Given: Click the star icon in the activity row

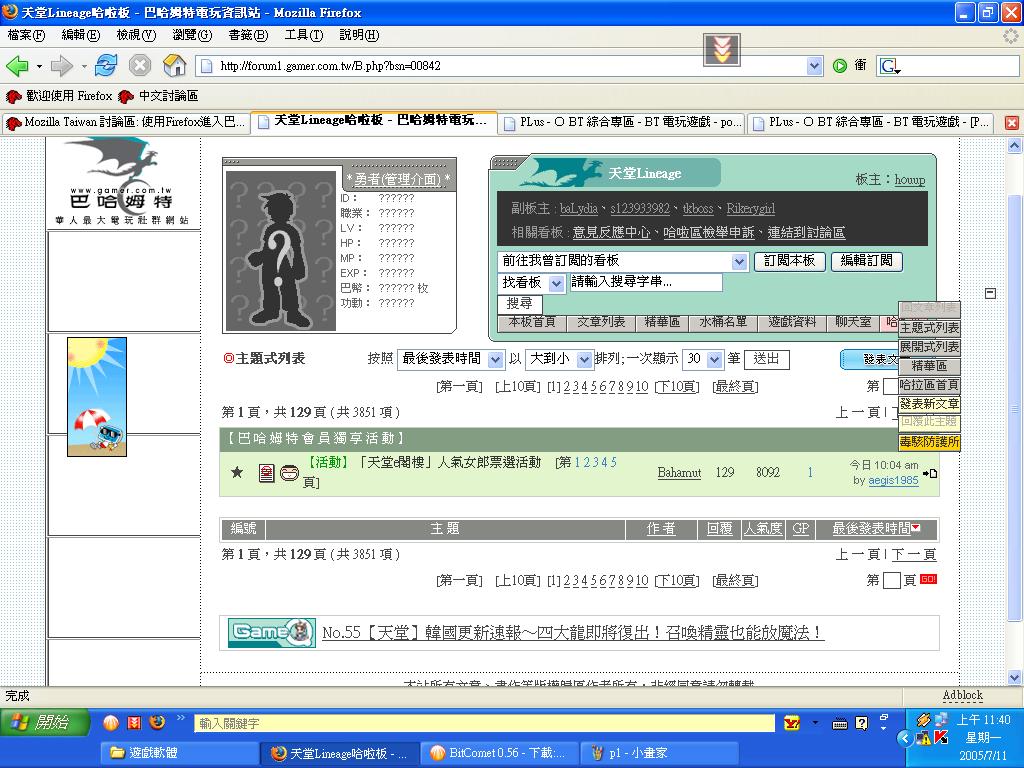Looking at the screenshot, I should click(x=237, y=472).
